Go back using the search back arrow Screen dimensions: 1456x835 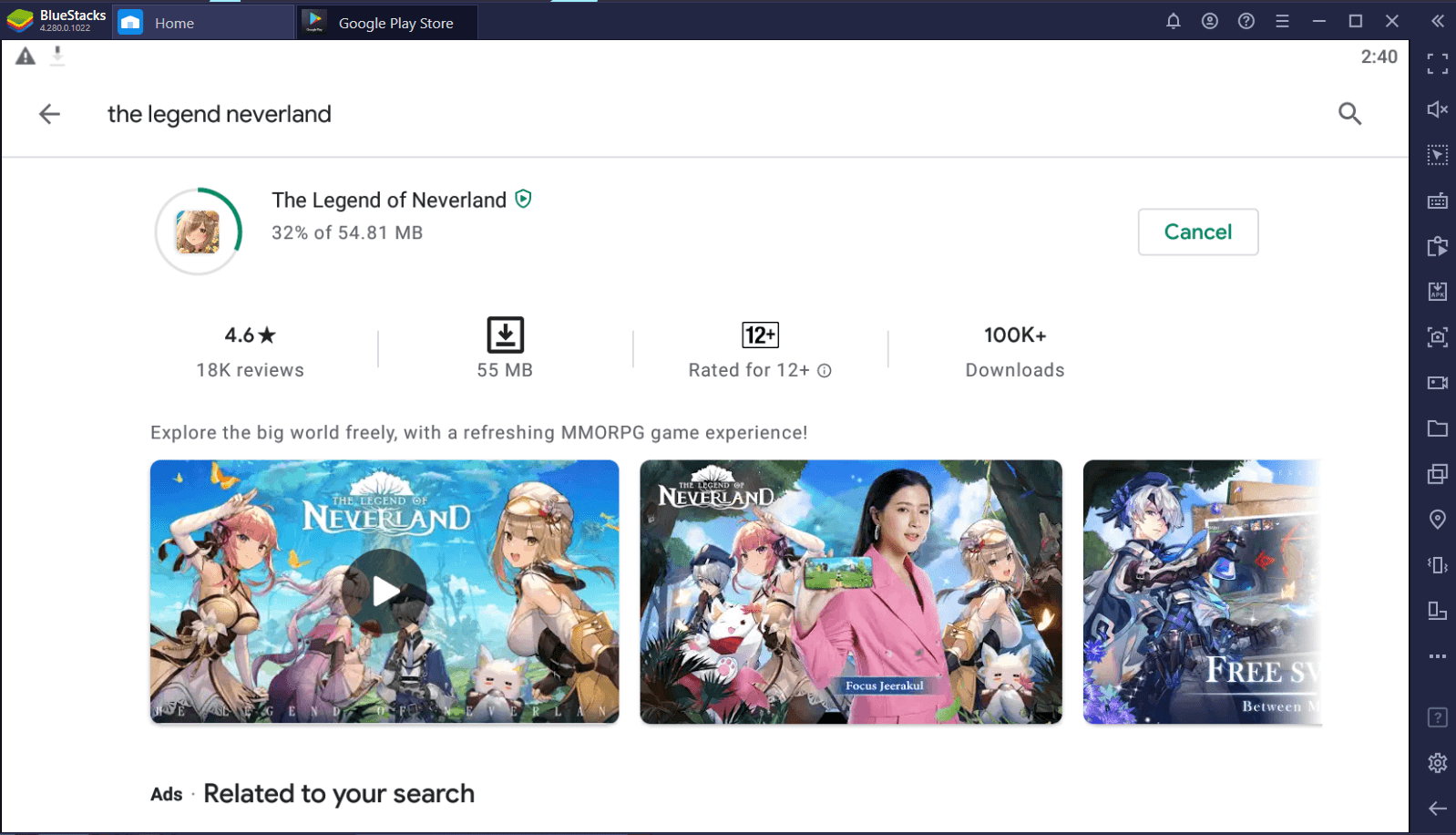coord(49,114)
